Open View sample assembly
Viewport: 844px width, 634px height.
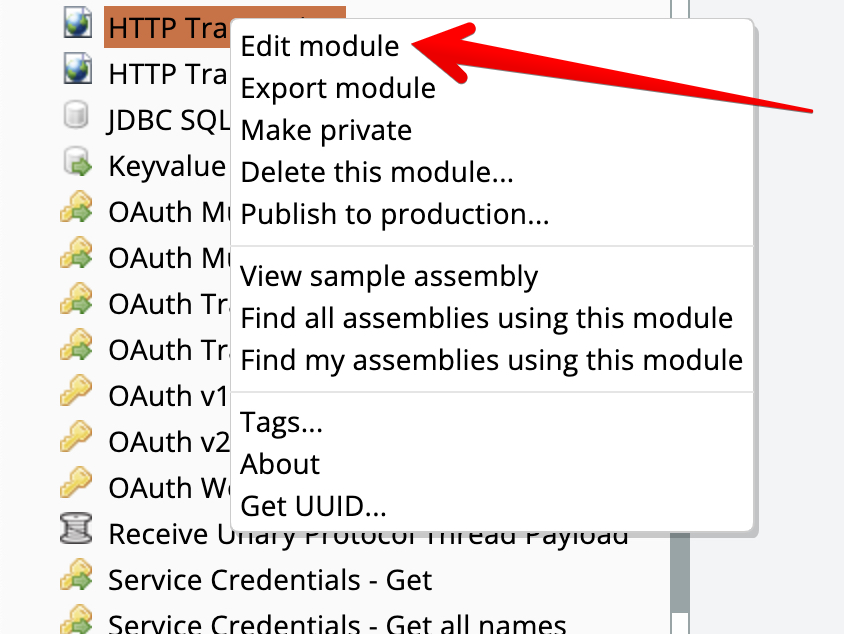(389, 276)
